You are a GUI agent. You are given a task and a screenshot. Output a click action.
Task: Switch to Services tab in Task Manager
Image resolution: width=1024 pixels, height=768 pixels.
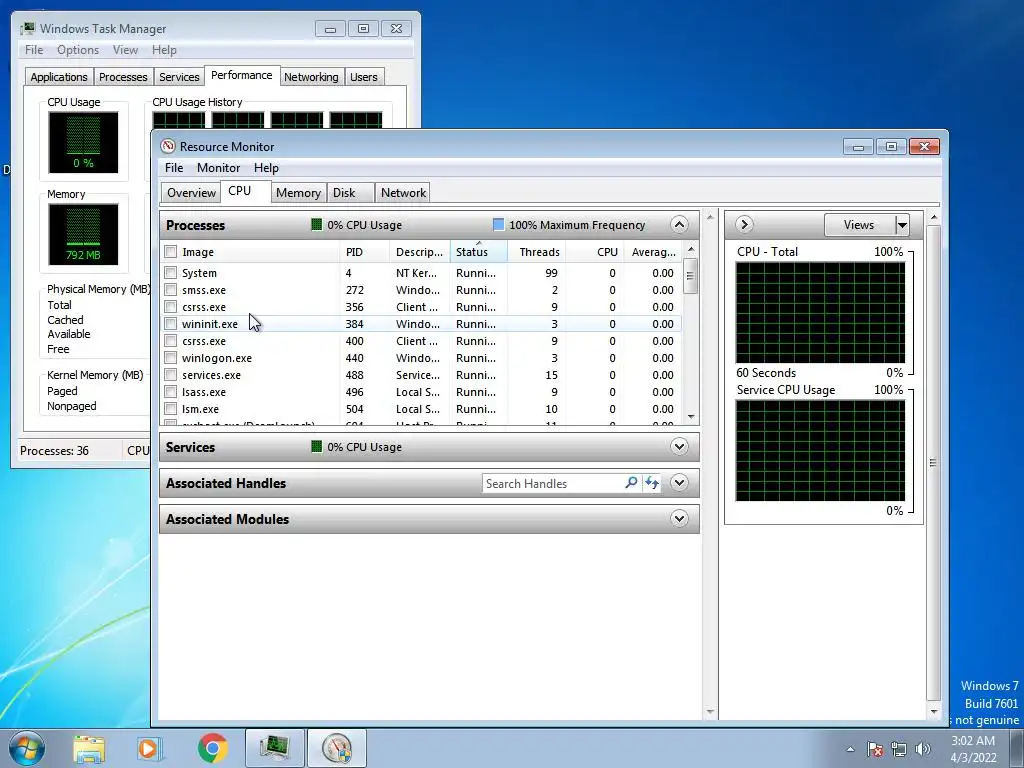tap(179, 77)
